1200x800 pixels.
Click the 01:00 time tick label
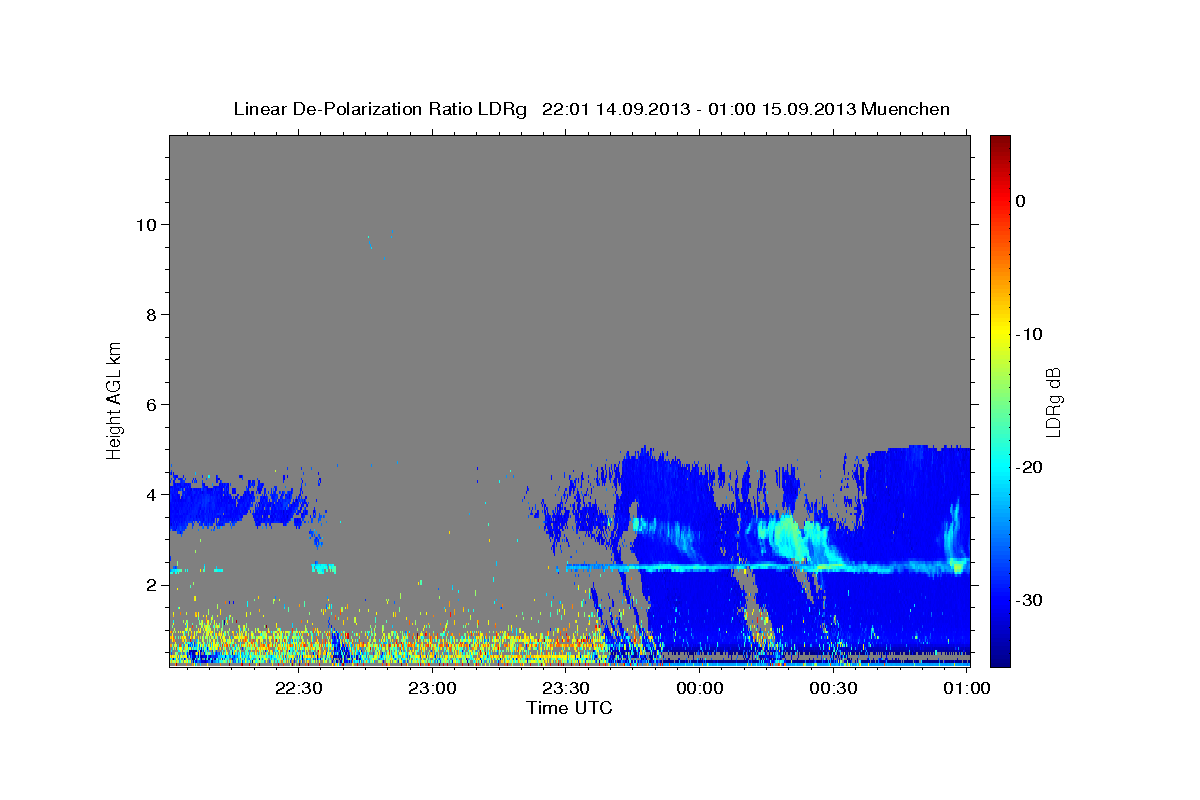(x=967, y=689)
